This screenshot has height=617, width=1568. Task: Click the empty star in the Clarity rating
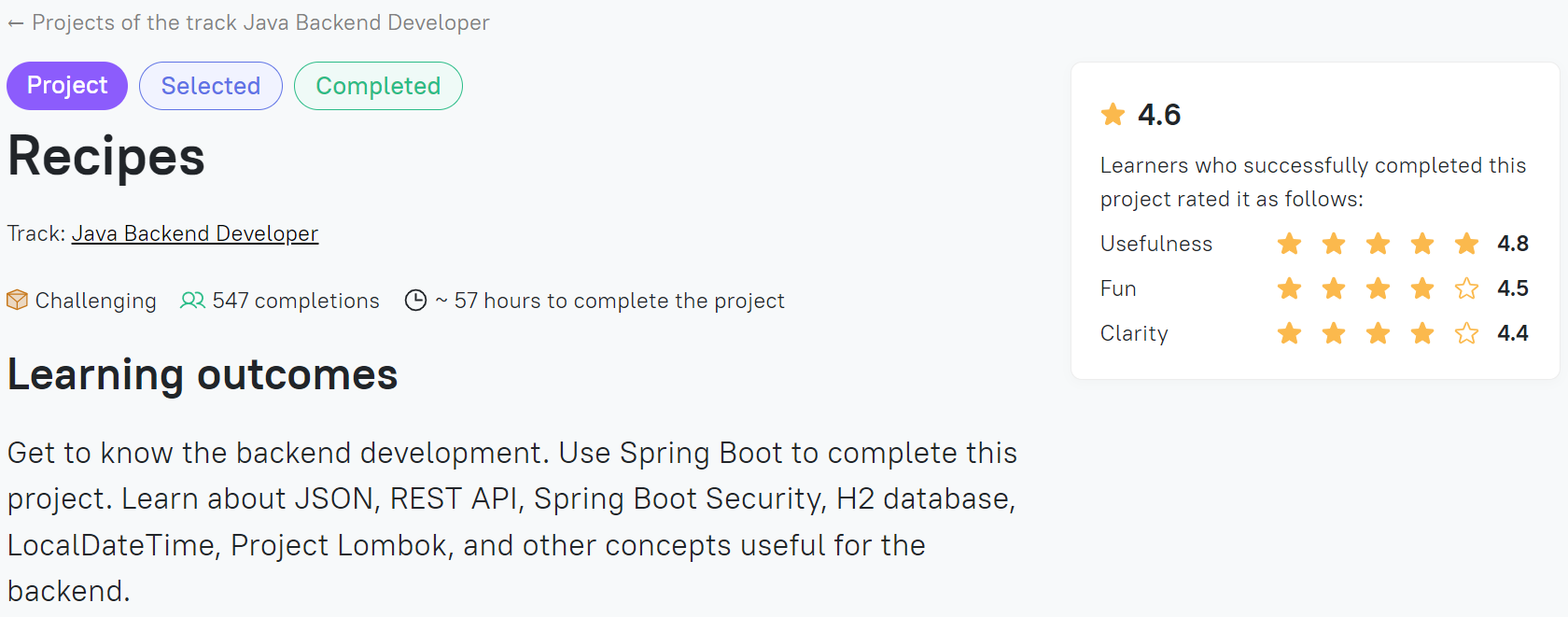[1465, 332]
